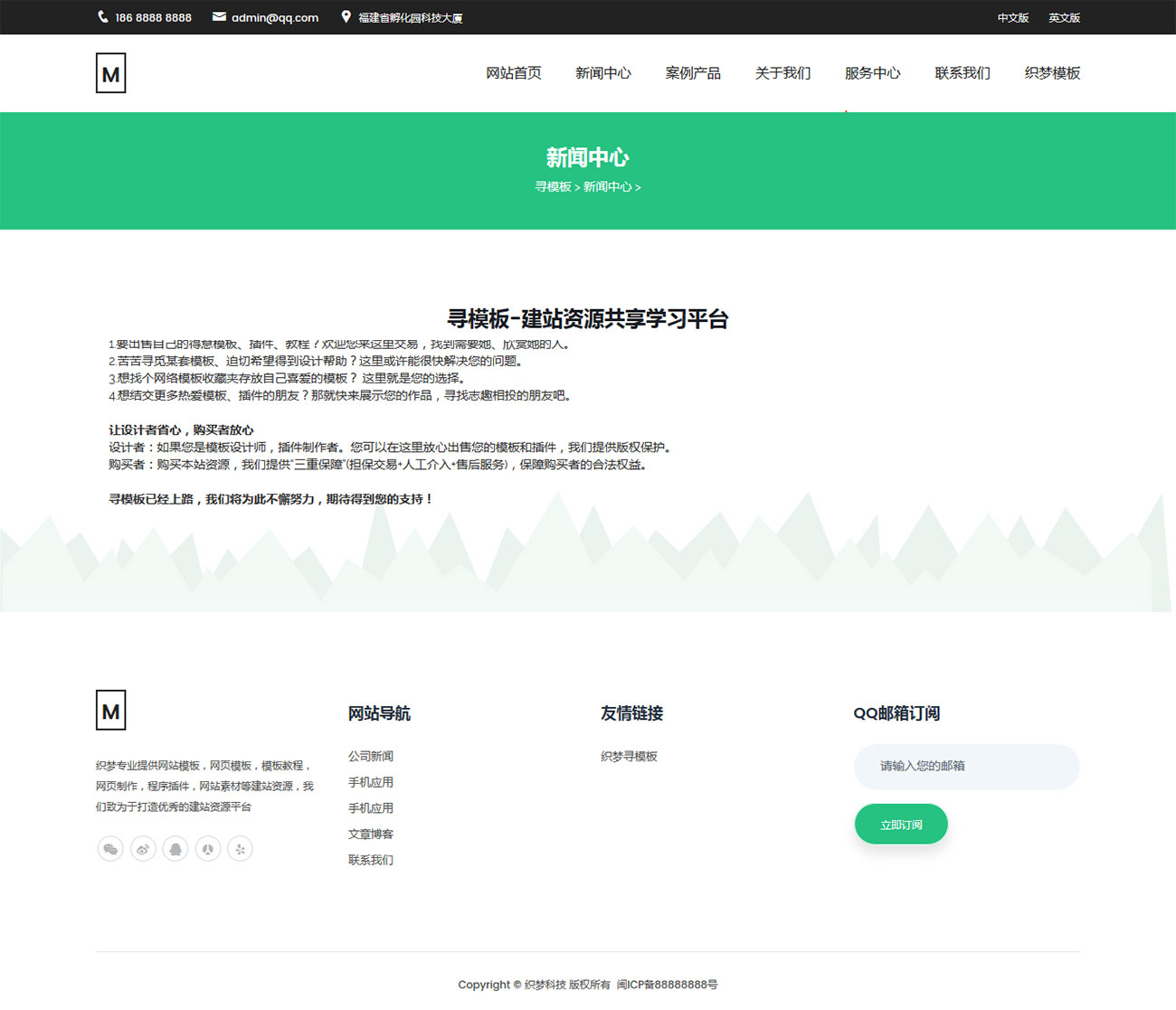The image size is (1176, 1010).
Task: Open 网站首页 in the main navigation
Action: (513, 73)
